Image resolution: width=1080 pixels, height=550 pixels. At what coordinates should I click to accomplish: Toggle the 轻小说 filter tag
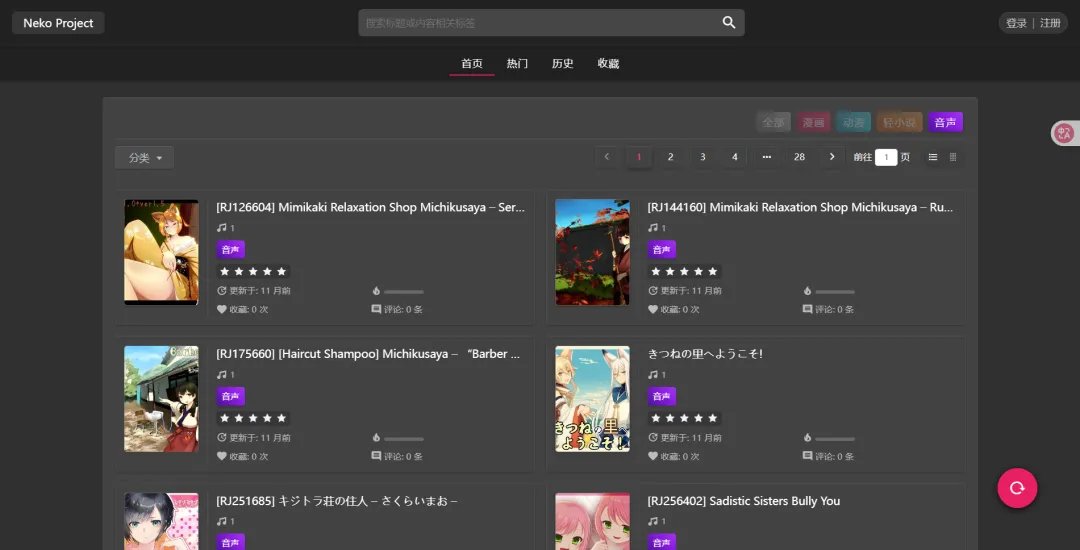pos(900,123)
